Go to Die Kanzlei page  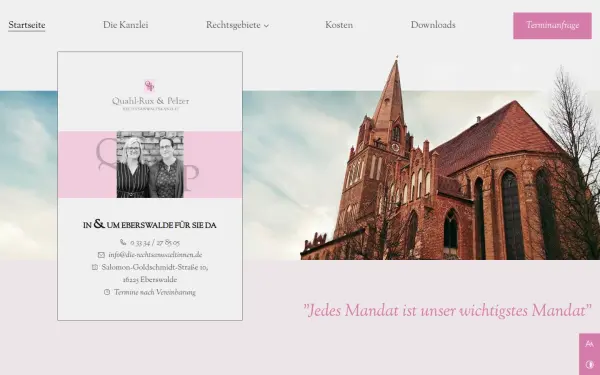point(126,25)
